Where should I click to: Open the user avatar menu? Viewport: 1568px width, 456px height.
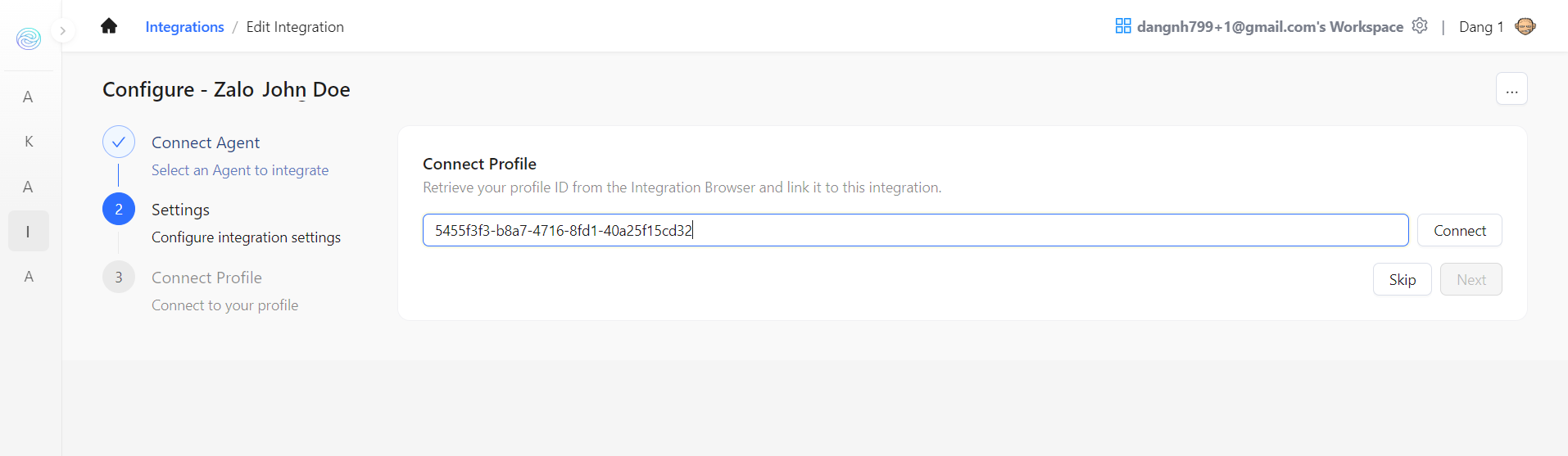coord(1525,26)
